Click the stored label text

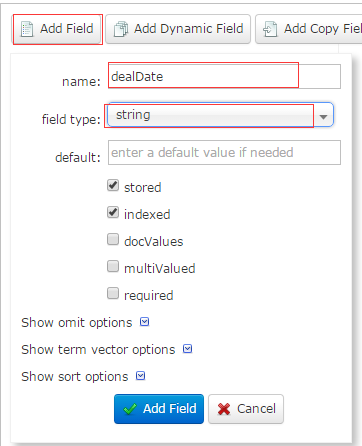coord(143,188)
